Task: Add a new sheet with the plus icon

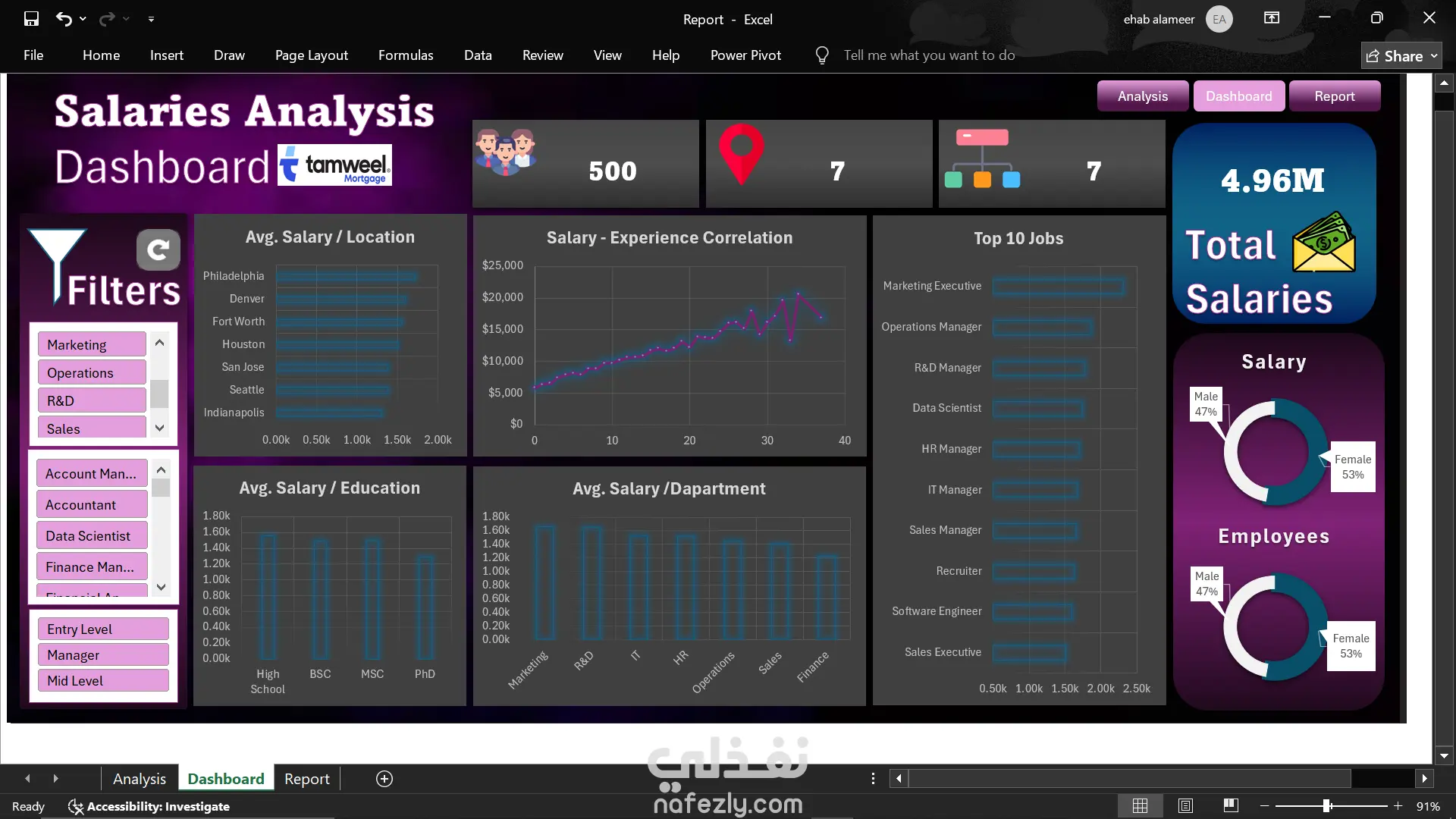Action: point(384,779)
